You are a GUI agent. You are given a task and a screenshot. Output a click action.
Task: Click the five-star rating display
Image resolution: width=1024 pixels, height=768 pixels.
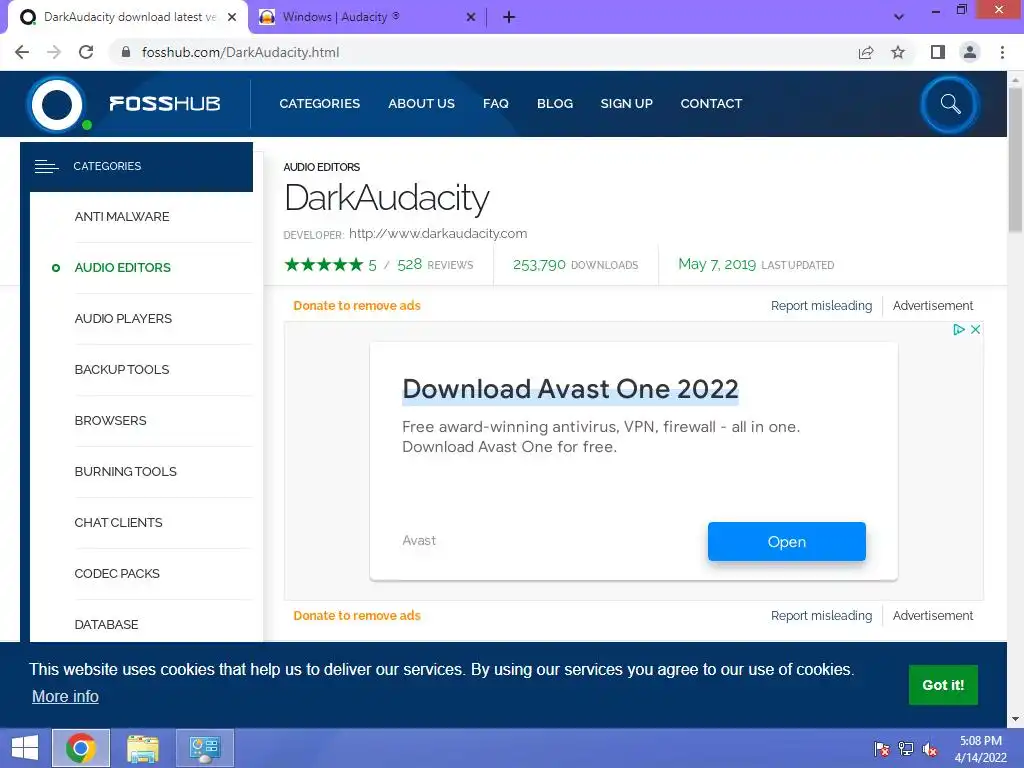coord(324,264)
